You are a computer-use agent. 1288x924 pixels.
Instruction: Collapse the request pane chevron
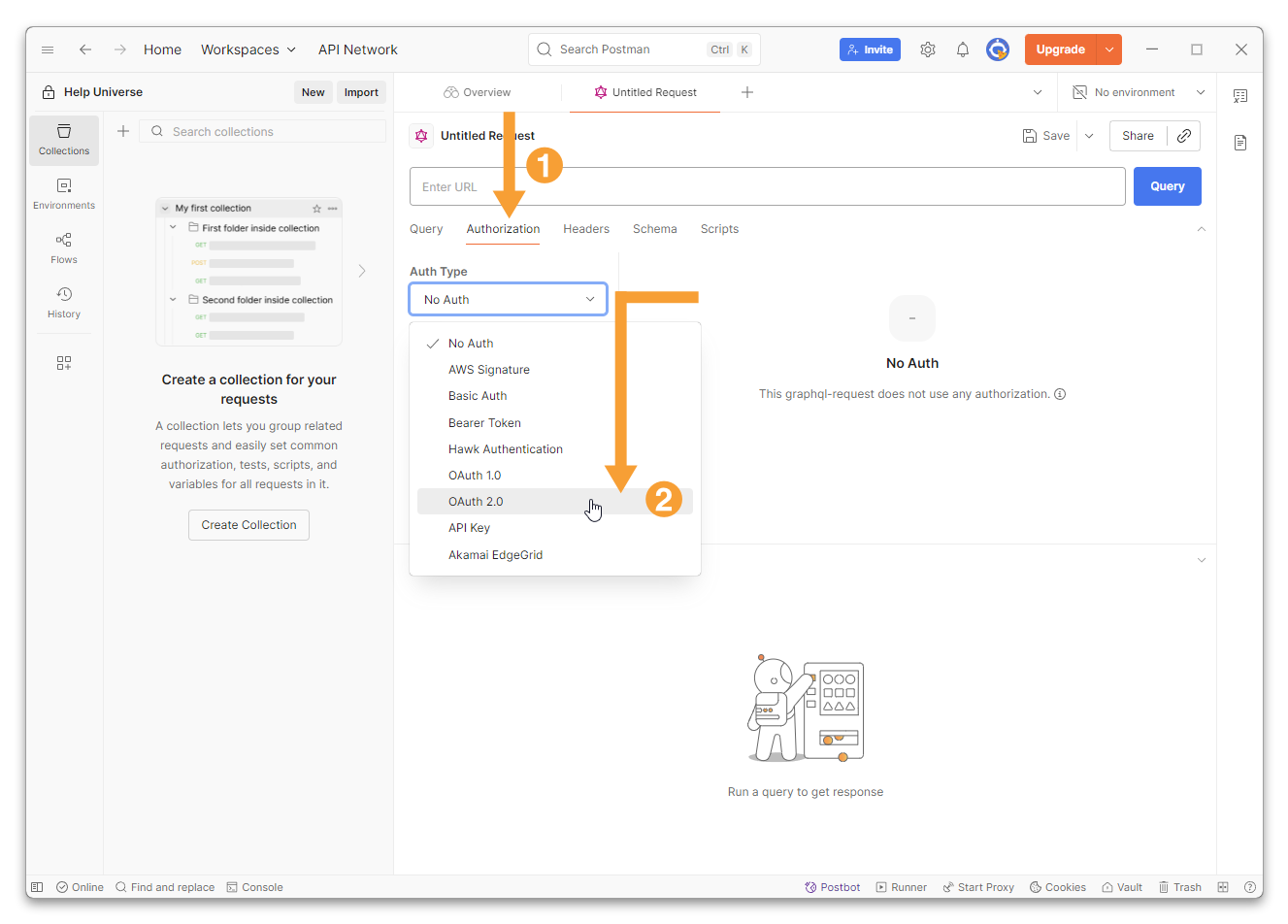coord(1202,229)
